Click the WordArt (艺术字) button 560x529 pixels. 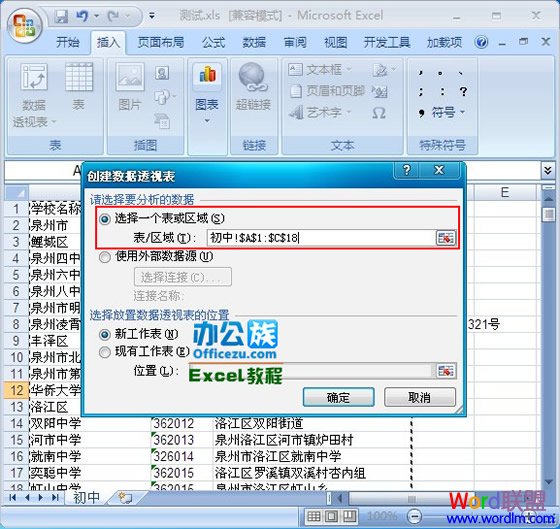pos(320,113)
